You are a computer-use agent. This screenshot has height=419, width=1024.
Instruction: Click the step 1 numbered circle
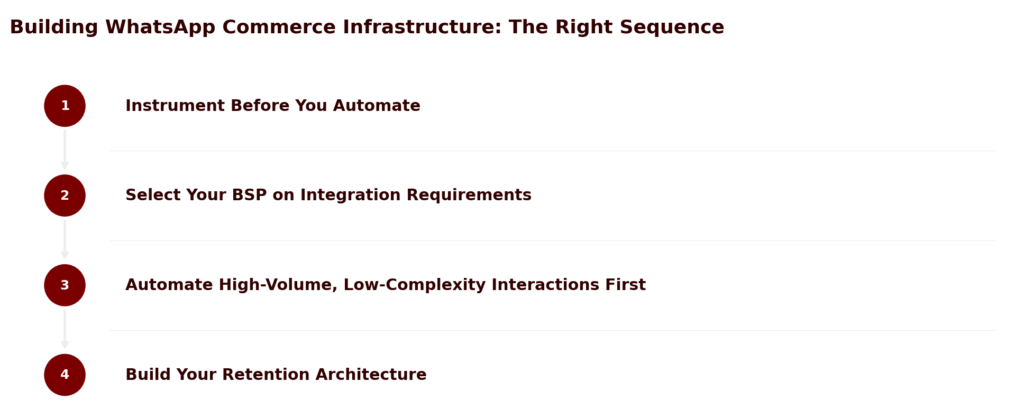(x=65, y=106)
